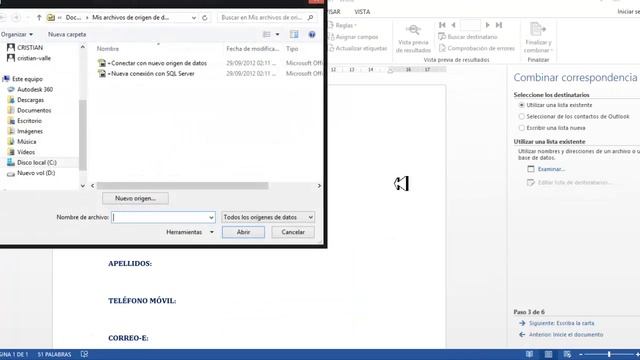The image size is (640, 360).
Task: Click Vista previa de resultados icon
Action: 413,38
